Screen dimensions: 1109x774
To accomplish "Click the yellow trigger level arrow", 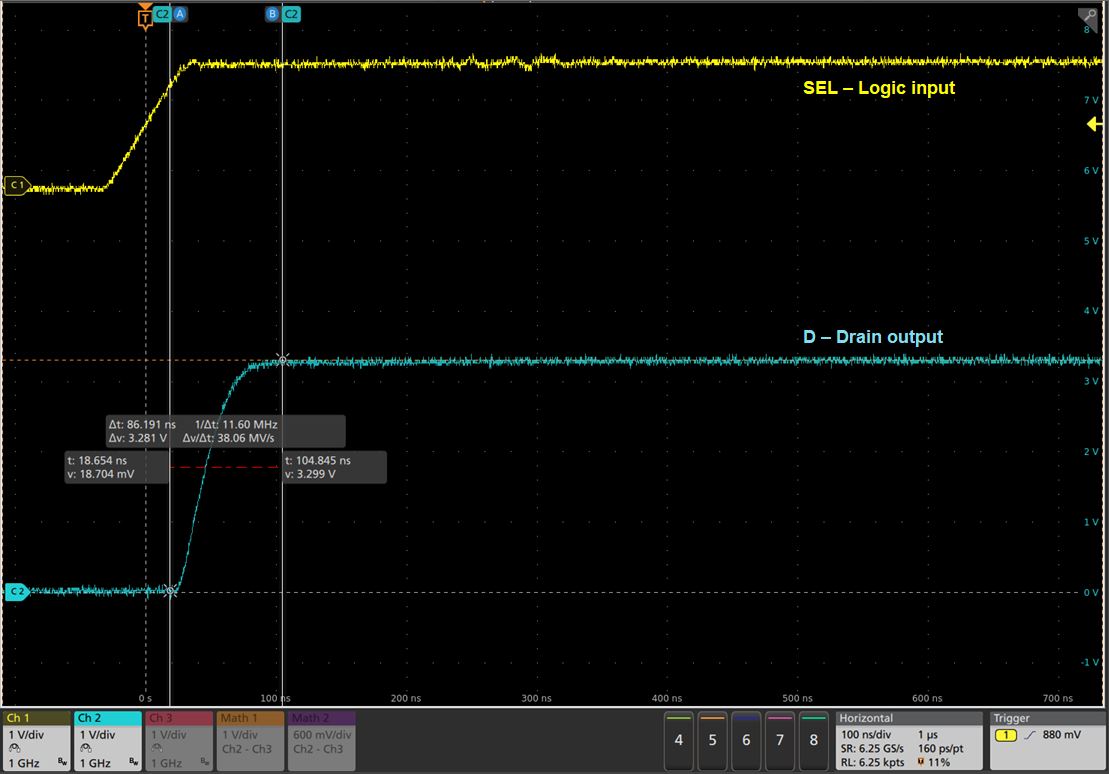I will (x=1093, y=124).
